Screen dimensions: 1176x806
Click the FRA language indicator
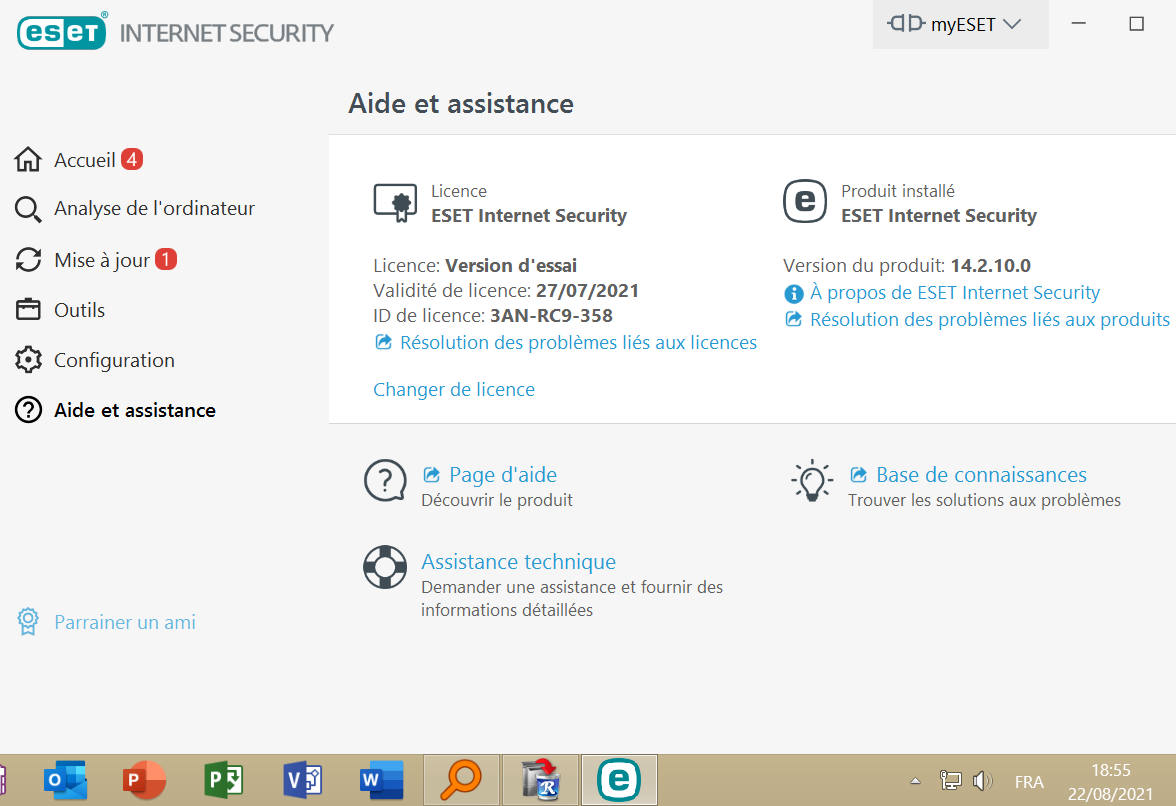(1029, 782)
